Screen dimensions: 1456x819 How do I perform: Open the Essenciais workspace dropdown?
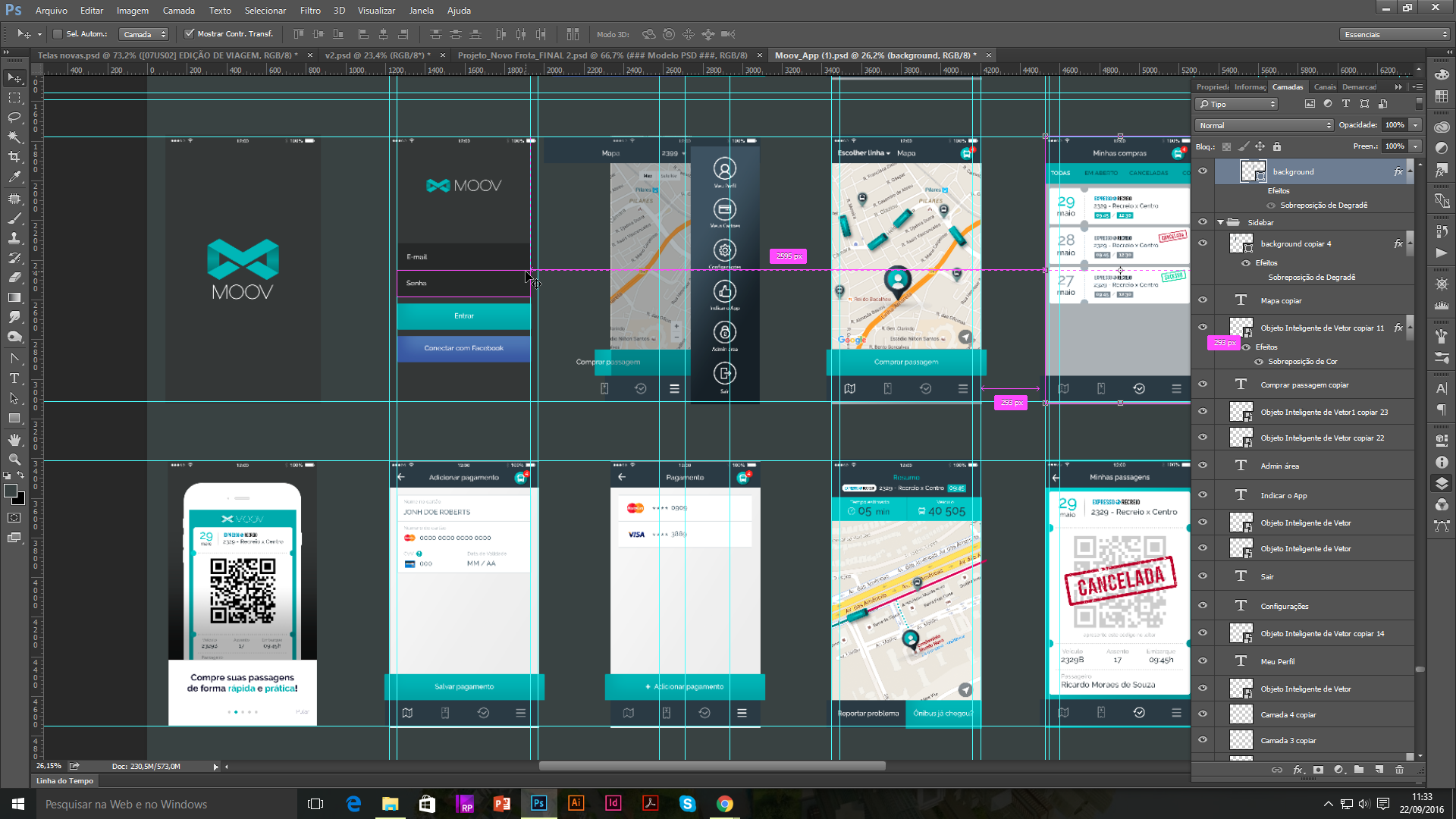1395,34
